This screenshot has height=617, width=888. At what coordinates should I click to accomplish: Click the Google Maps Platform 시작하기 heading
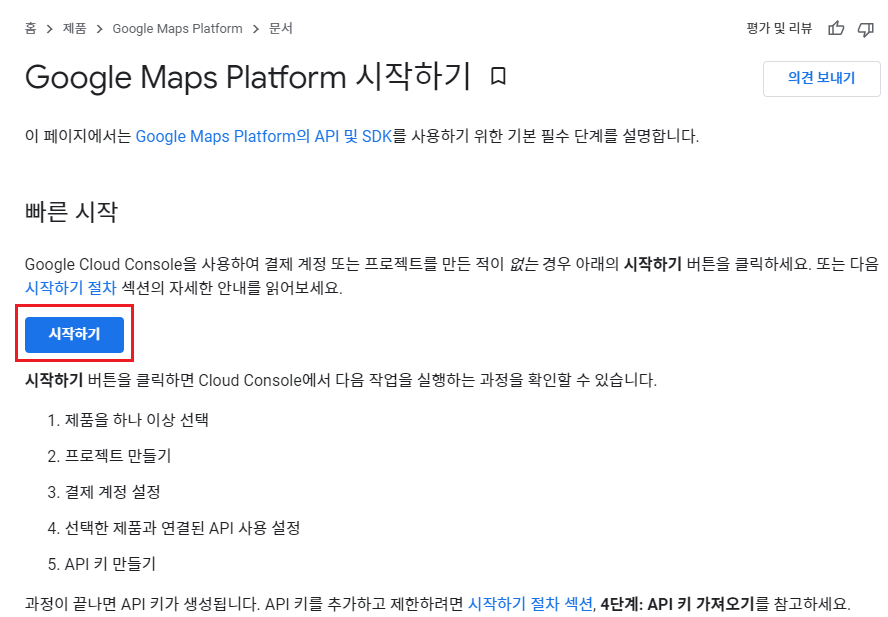tap(248, 76)
